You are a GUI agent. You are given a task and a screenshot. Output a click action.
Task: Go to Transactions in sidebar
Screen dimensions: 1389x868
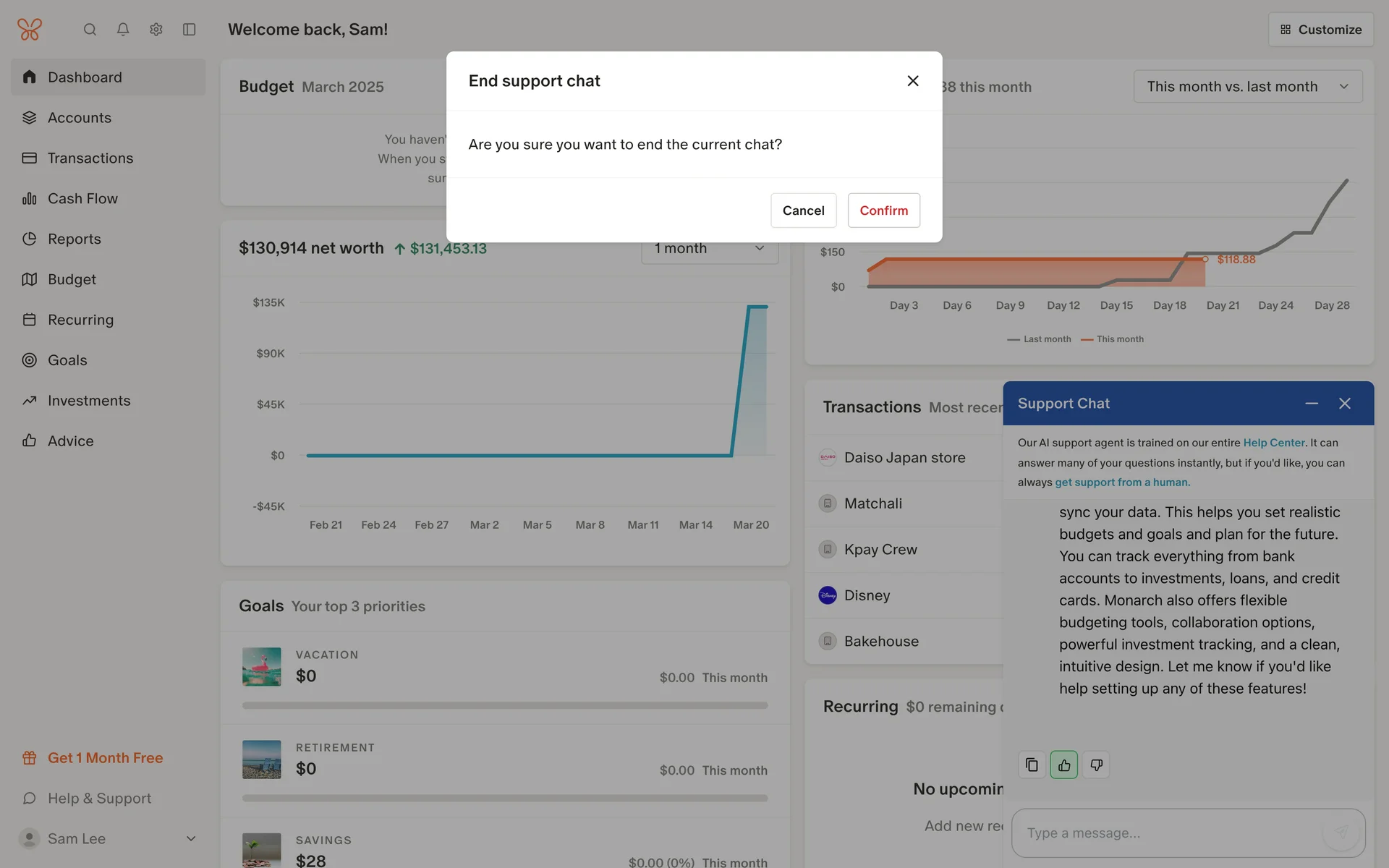[x=90, y=158]
